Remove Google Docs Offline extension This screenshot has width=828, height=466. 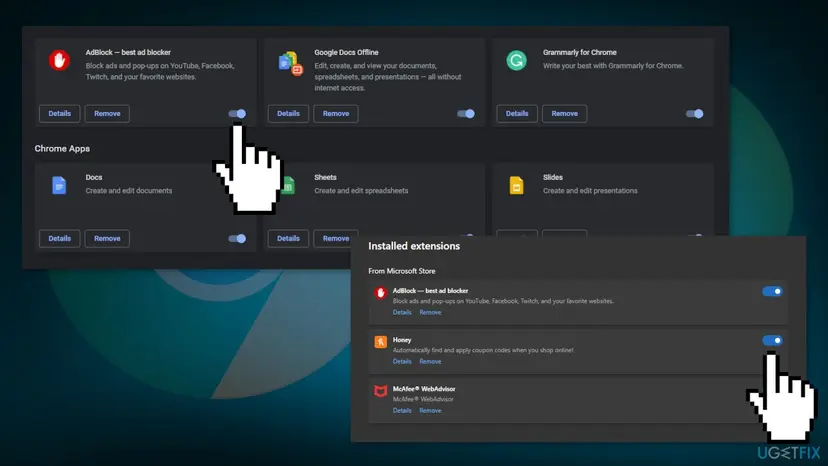click(x=336, y=114)
